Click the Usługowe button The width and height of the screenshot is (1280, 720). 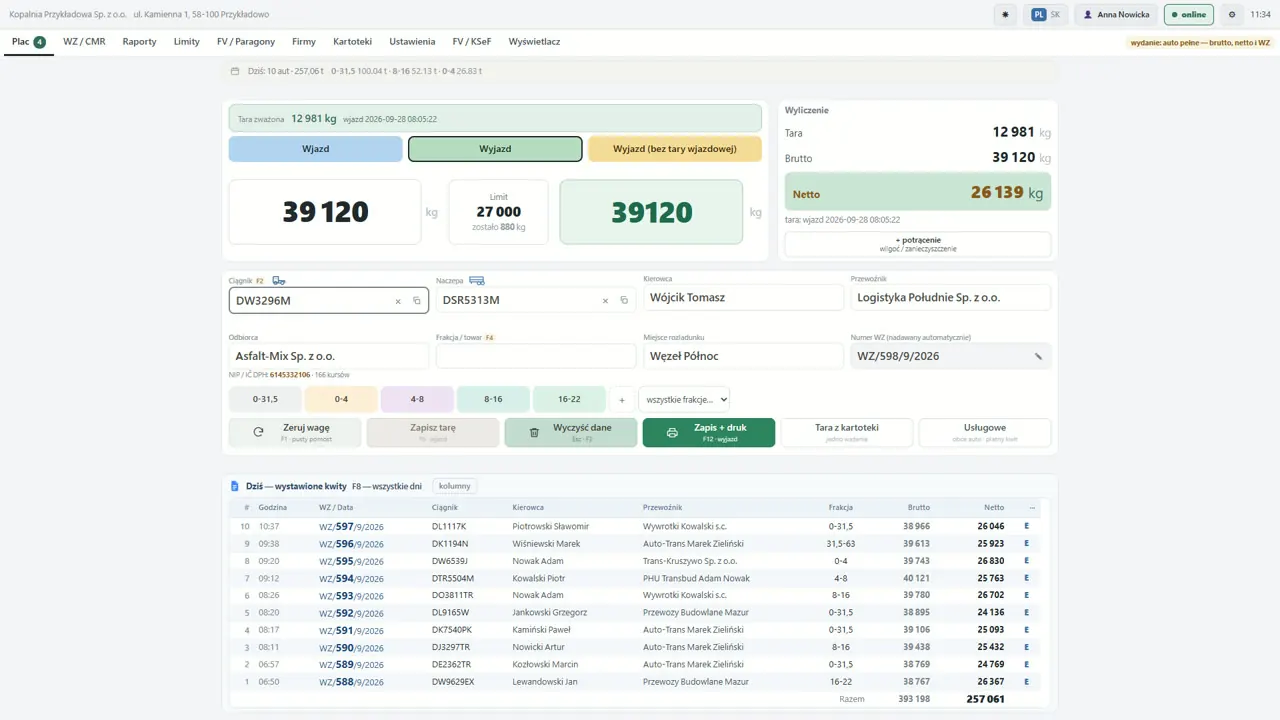pos(985,432)
